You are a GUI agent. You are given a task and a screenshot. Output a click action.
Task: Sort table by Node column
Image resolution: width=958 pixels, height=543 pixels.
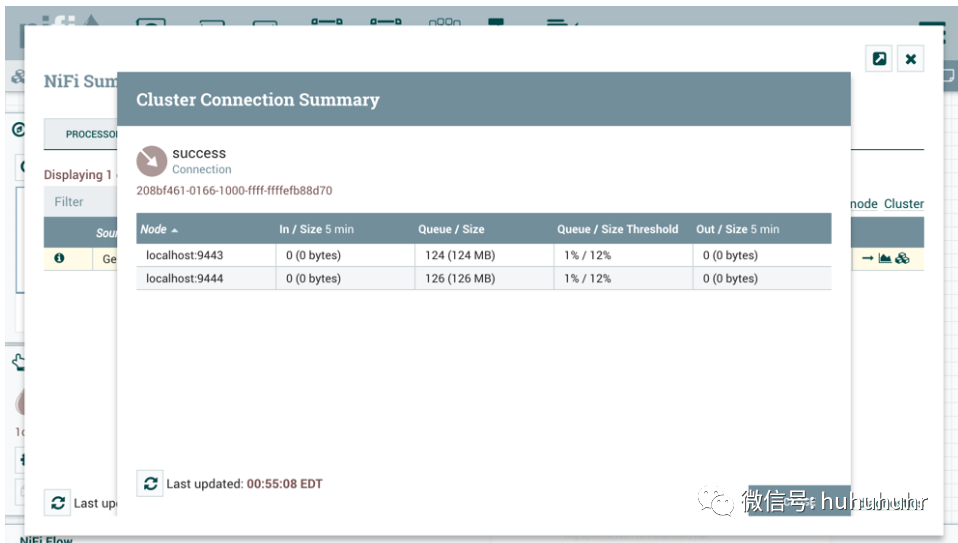point(159,229)
